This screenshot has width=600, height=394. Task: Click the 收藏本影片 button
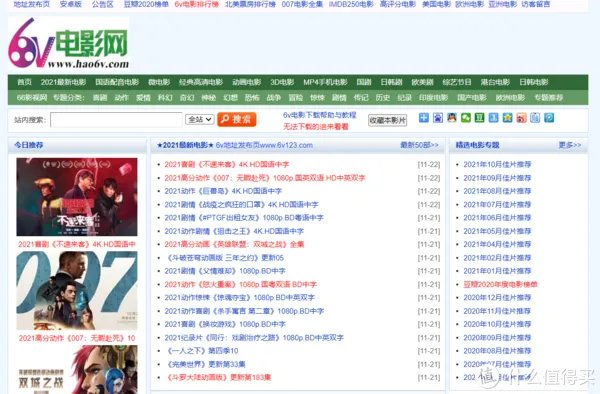tap(387, 120)
